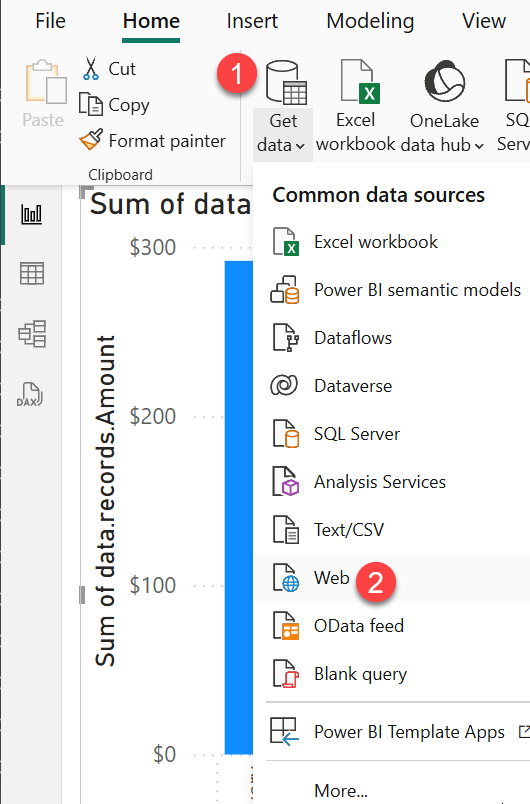The image size is (530, 804).
Task: Click the Sum of data.records.Amount axis title
Action: tap(105, 500)
